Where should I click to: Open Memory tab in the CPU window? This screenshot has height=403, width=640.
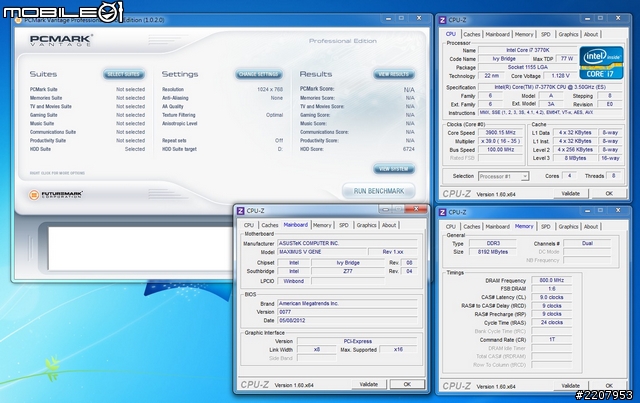click(x=524, y=34)
